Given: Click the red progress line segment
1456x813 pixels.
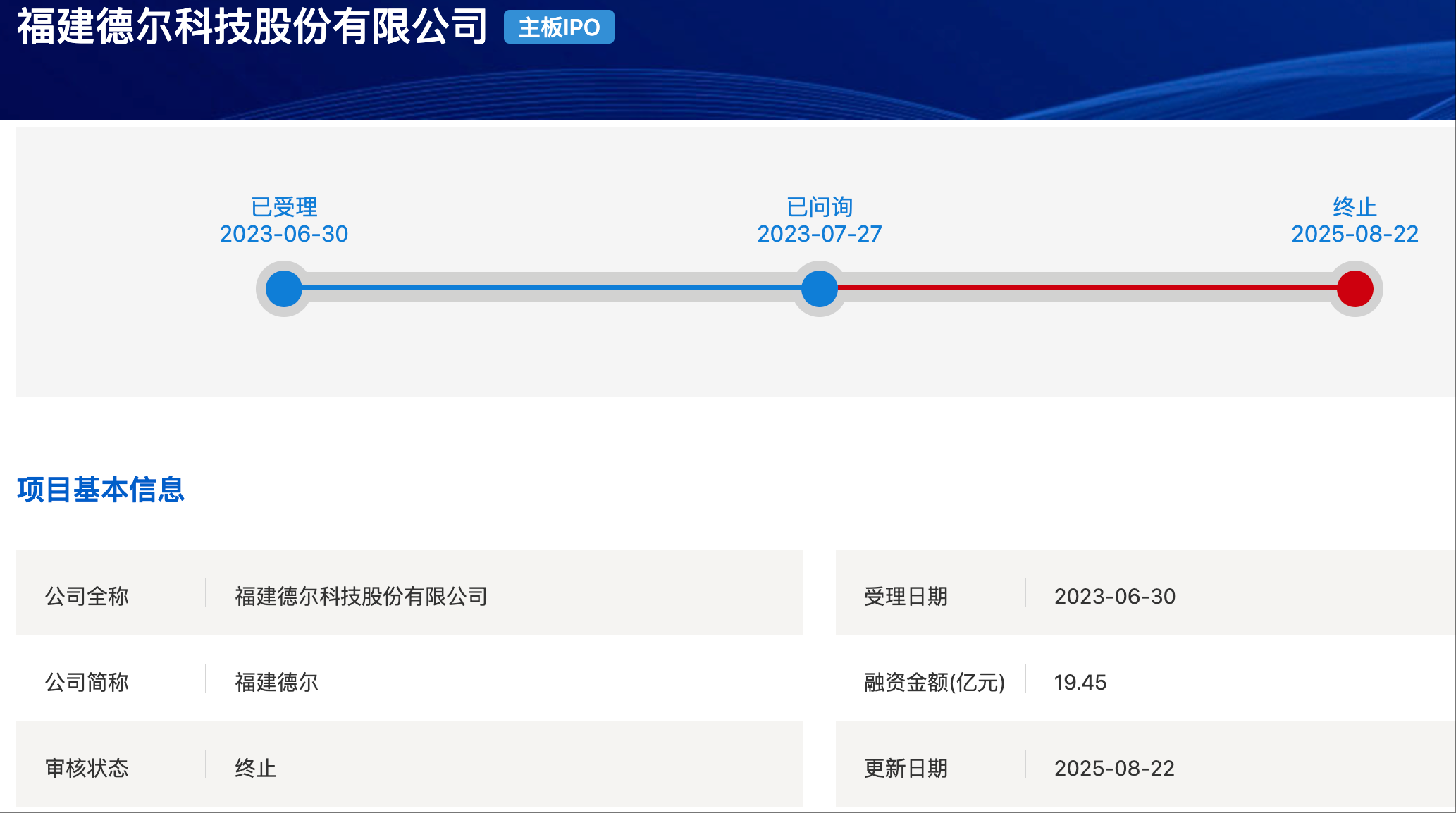Looking at the screenshot, I should pyautogui.click(x=1087, y=287).
